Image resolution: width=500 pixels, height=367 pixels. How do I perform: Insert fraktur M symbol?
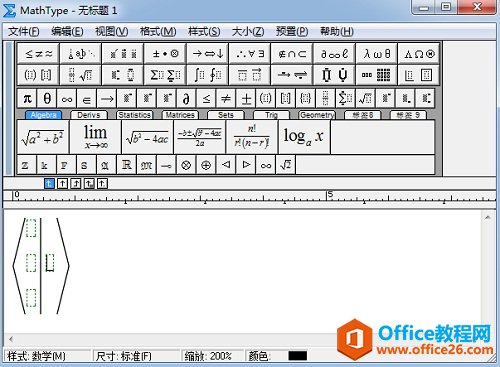(146, 165)
